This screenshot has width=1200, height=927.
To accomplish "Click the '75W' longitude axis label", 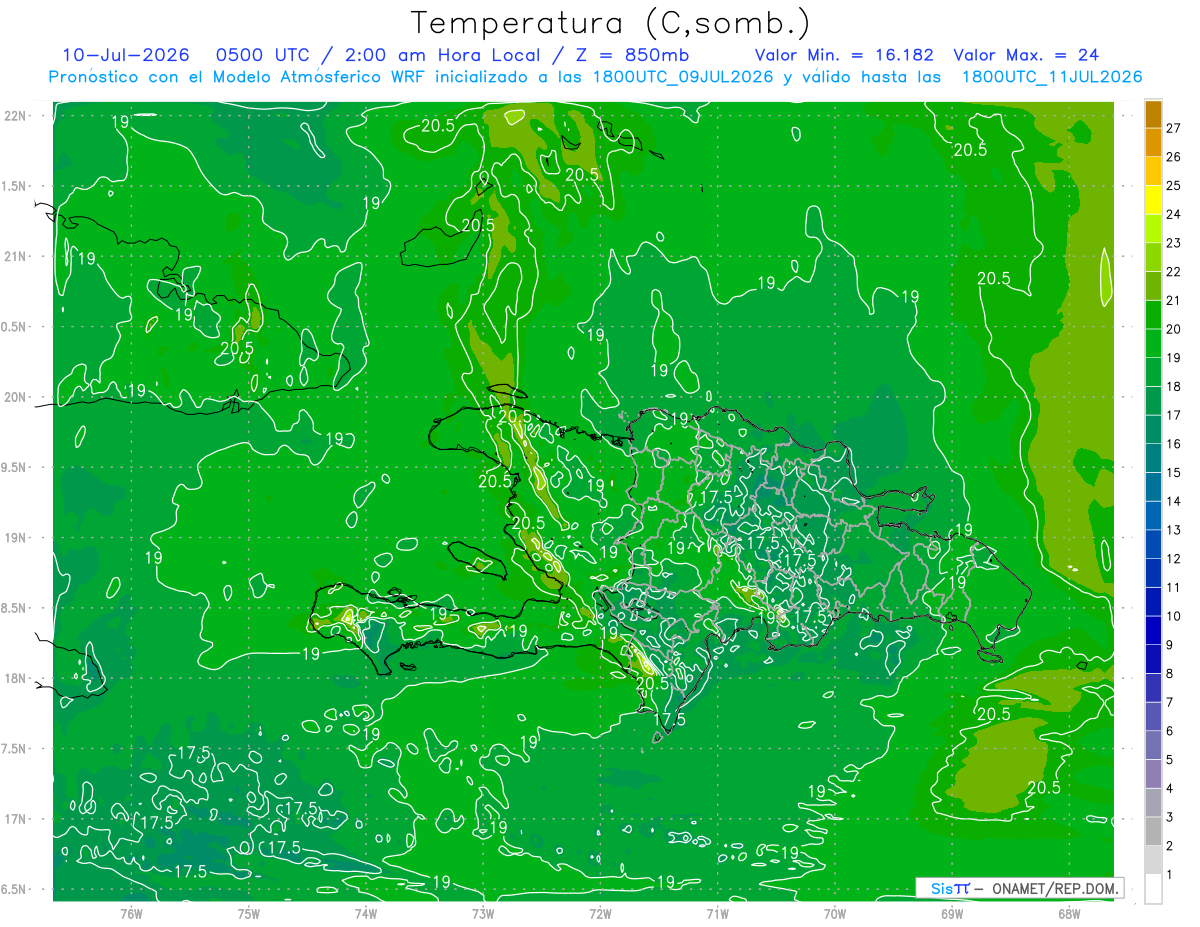I will [249, 914].
